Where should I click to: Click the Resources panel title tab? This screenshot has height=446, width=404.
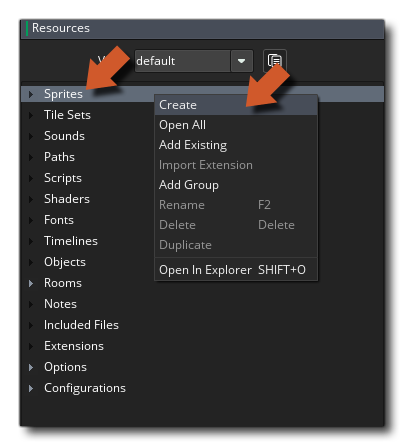(61, 28)
